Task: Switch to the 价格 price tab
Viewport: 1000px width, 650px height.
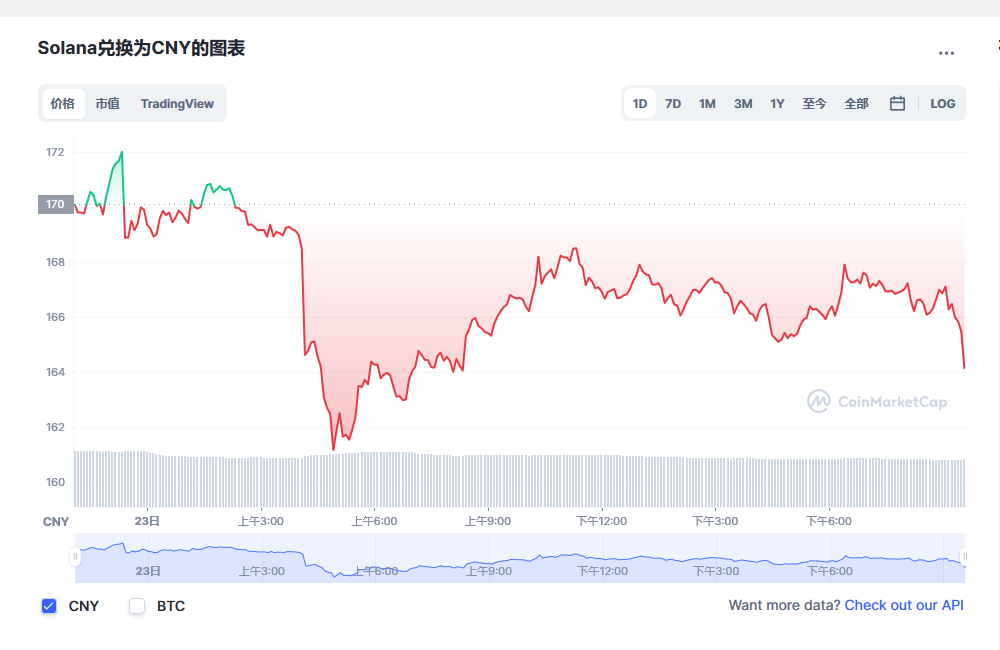Action: tap(62, 103)
